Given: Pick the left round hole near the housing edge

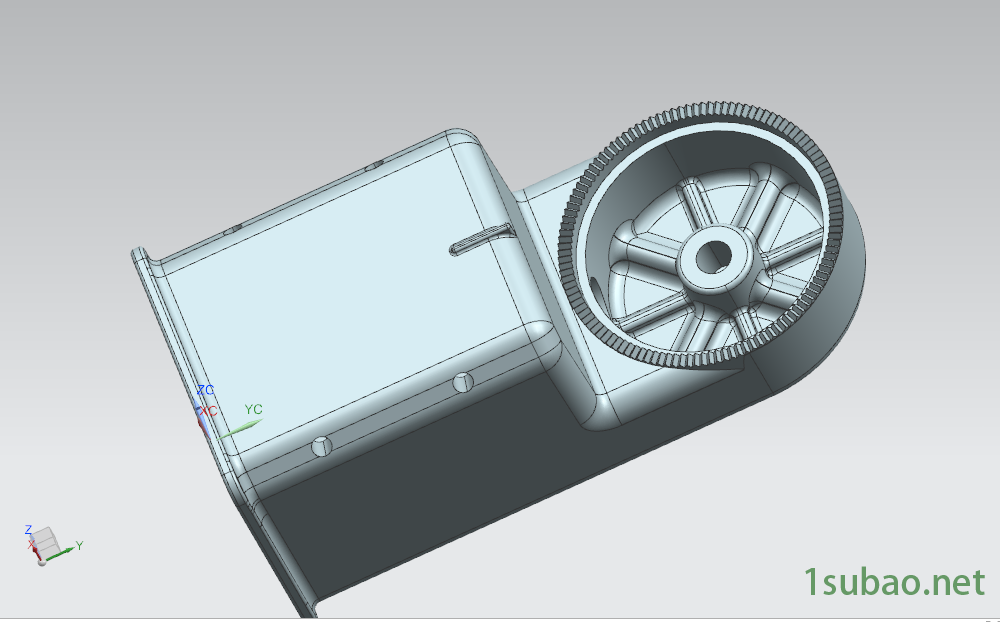Looking at the screenshot, I should (321, 446).
